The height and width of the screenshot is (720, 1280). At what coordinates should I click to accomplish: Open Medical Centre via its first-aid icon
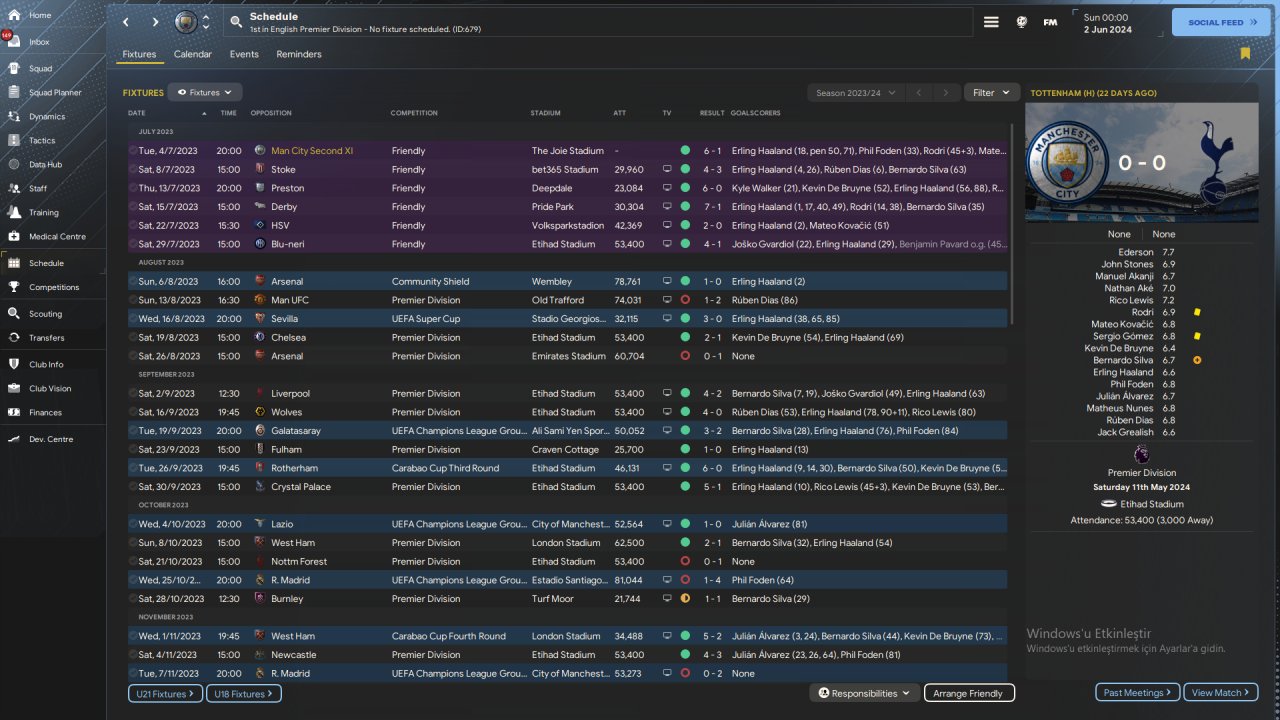pyautogui.click(x=14, y=237)
